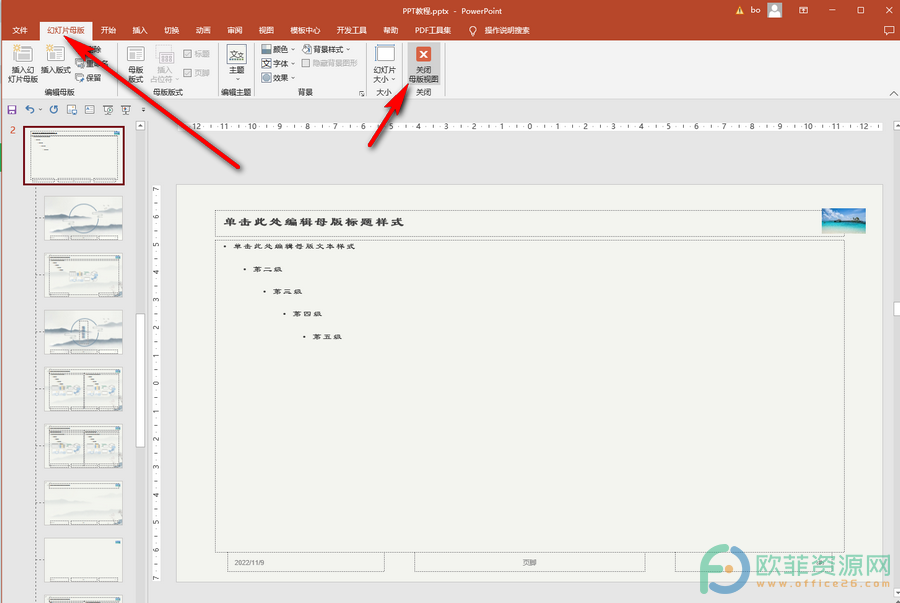
Task: Click Close Master View (关闭母版视图) button
Action: (x=424, y=64)
